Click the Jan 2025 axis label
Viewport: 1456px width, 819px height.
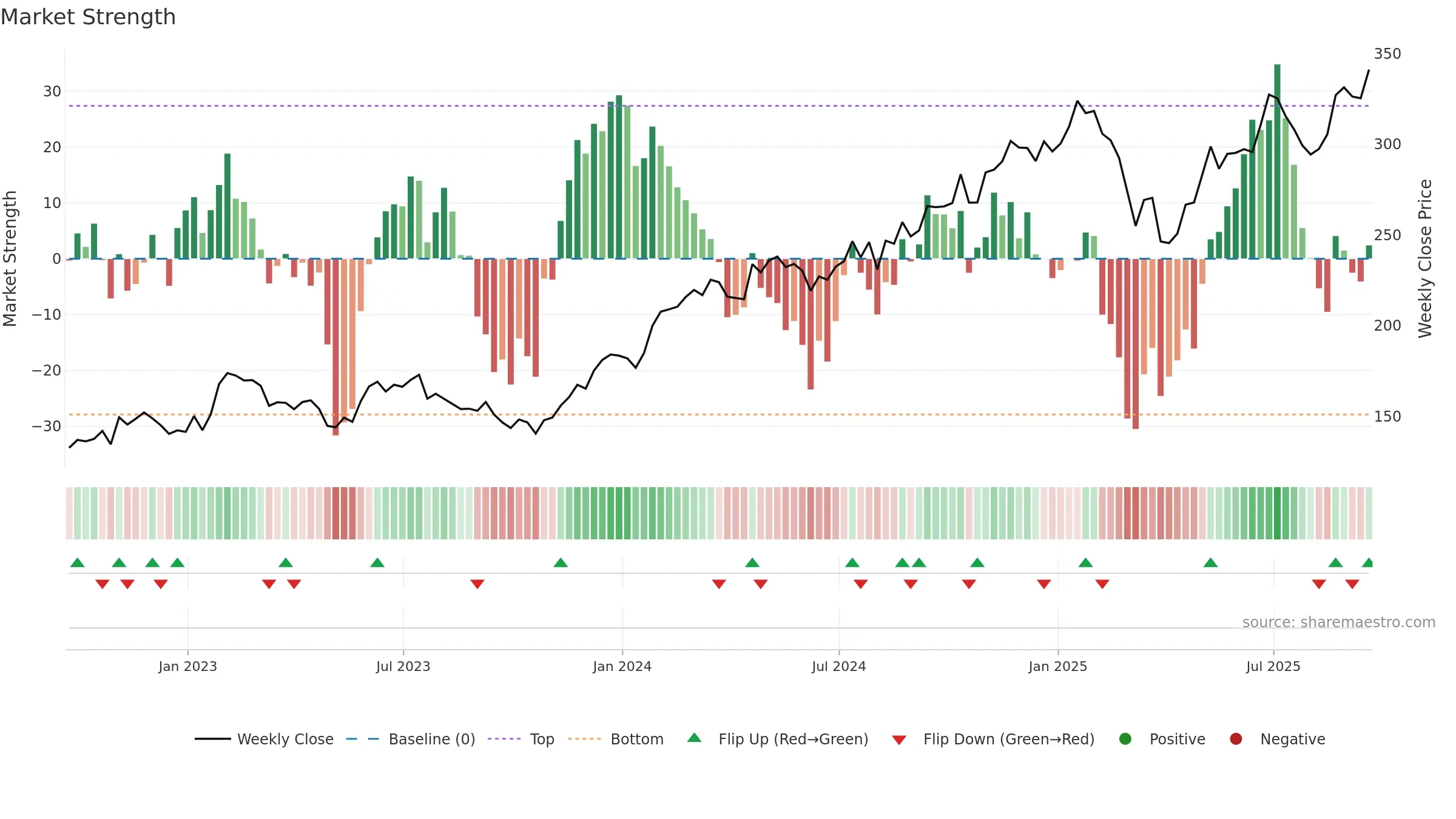(1058, 667)
